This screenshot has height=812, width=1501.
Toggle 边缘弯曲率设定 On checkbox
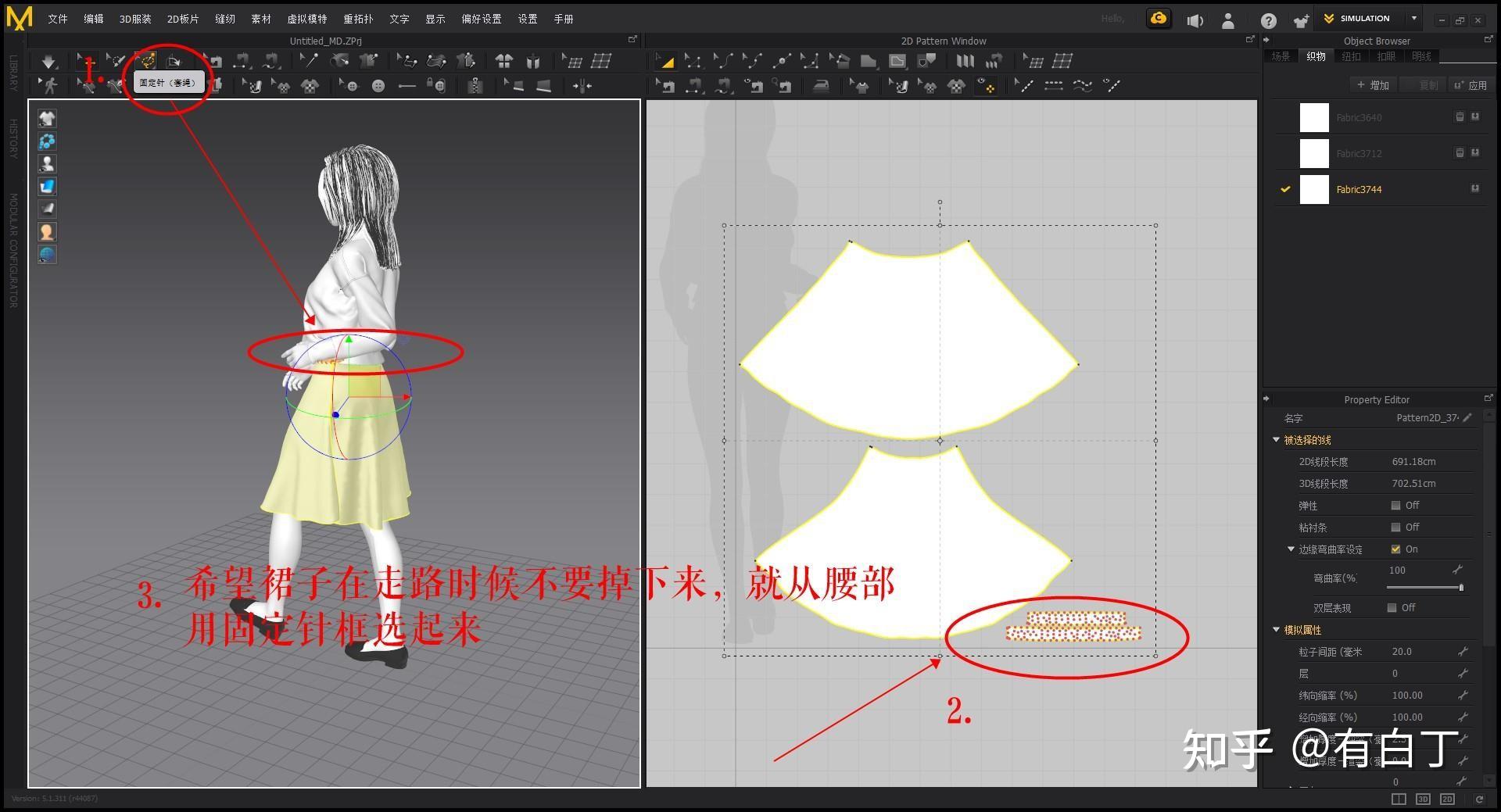[1395, 549]
